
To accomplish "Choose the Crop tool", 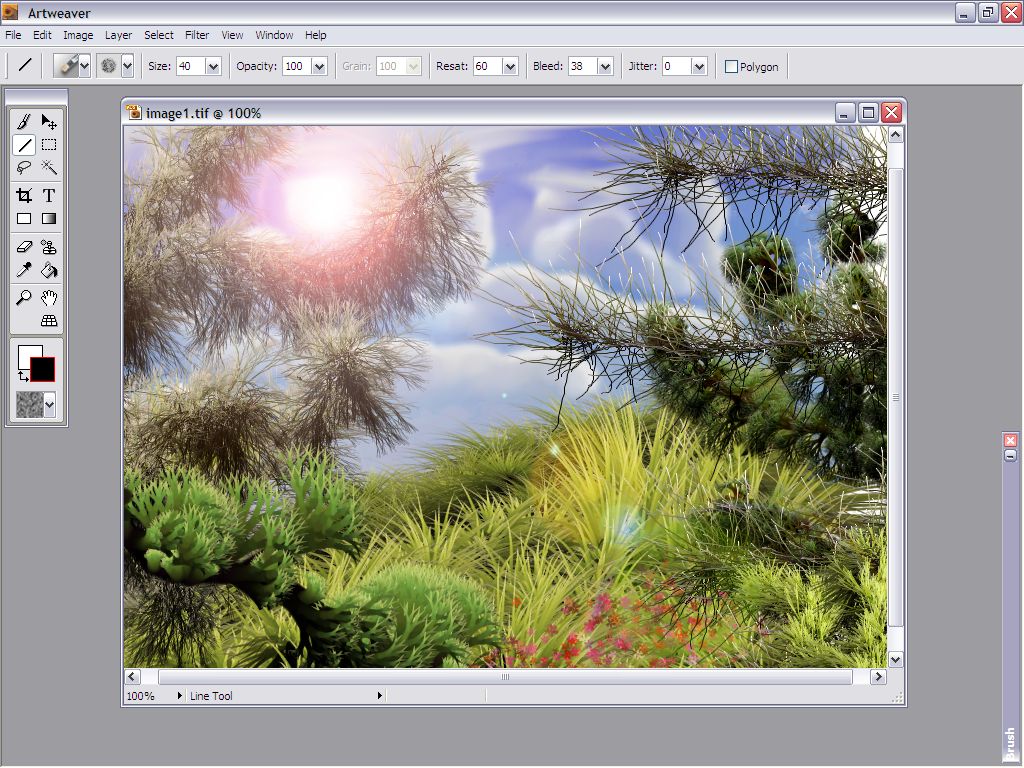I will pos(24,195).
